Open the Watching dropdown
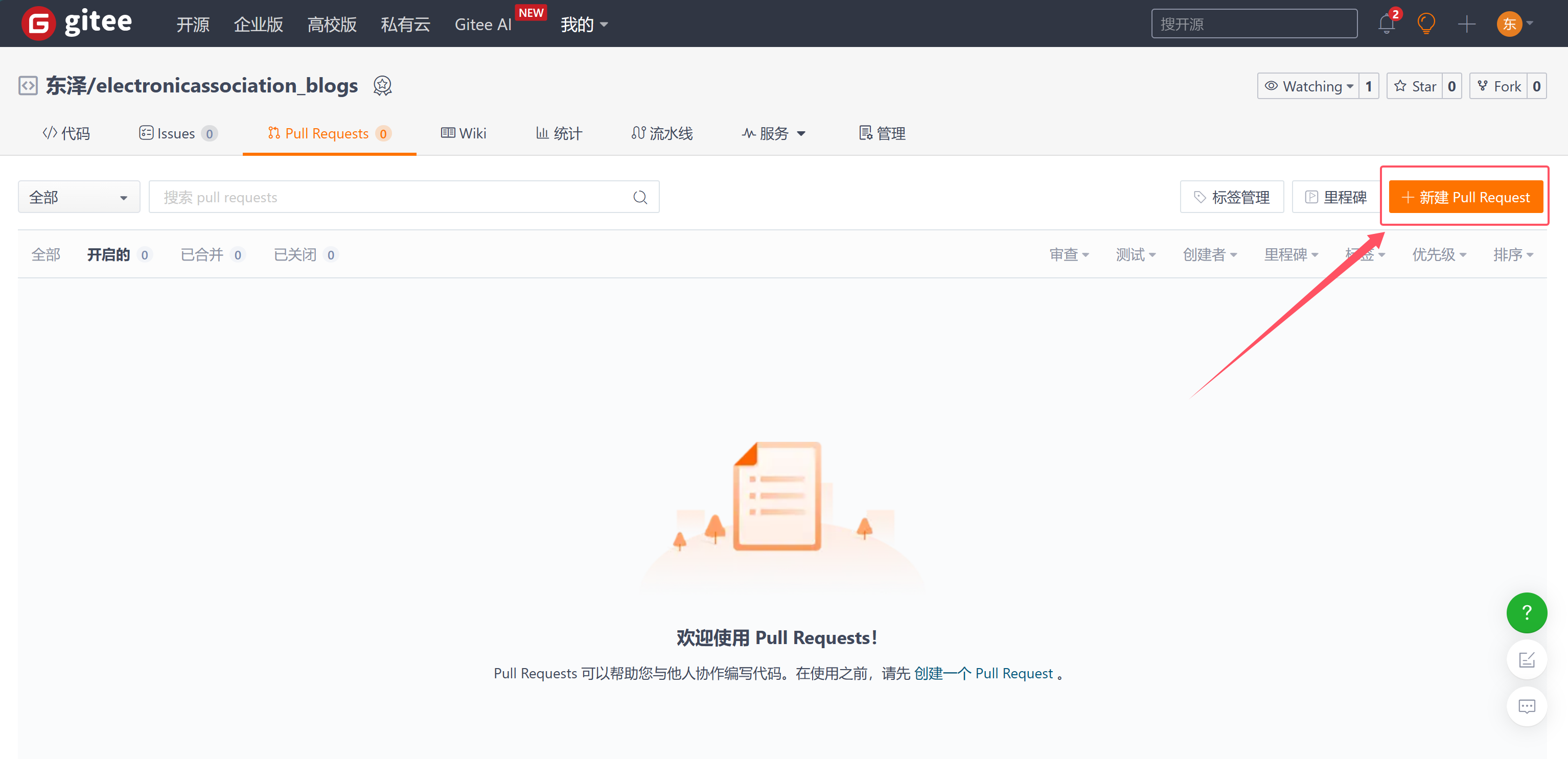 coord(1308,86)
